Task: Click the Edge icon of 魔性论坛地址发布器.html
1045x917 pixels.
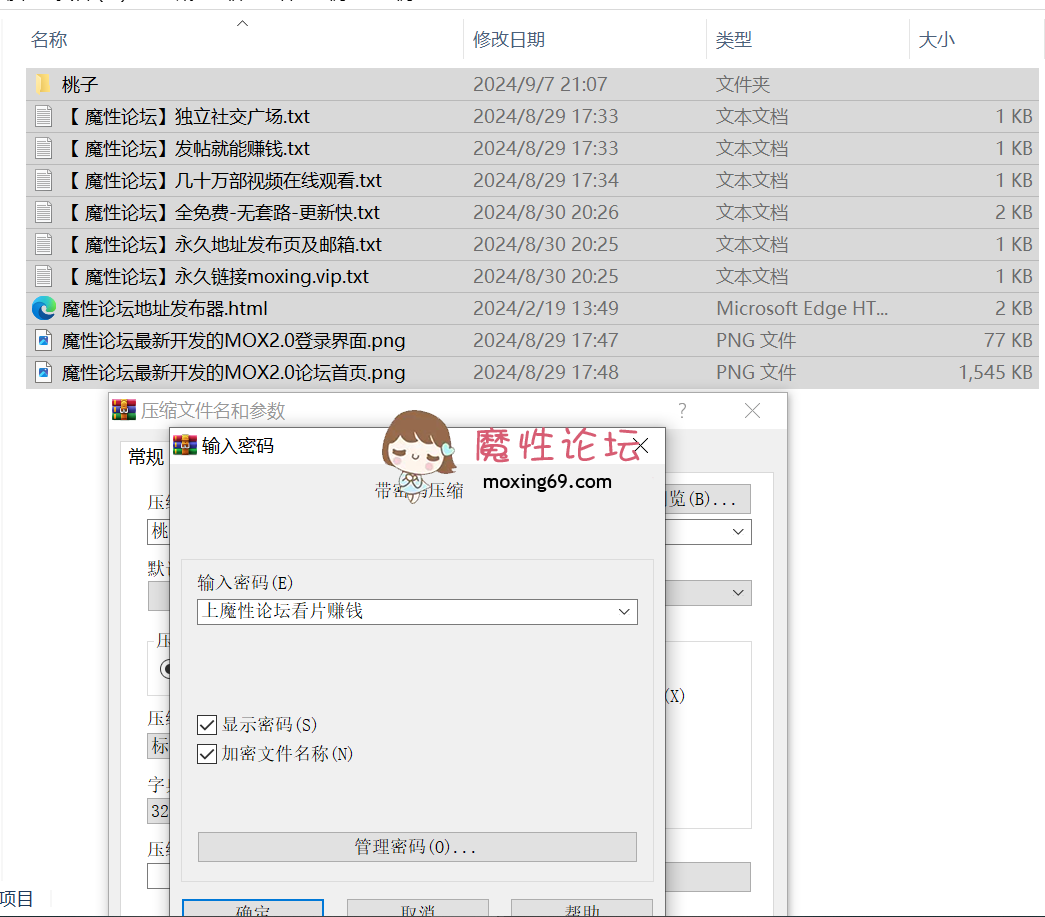Action: coord(43,308)
